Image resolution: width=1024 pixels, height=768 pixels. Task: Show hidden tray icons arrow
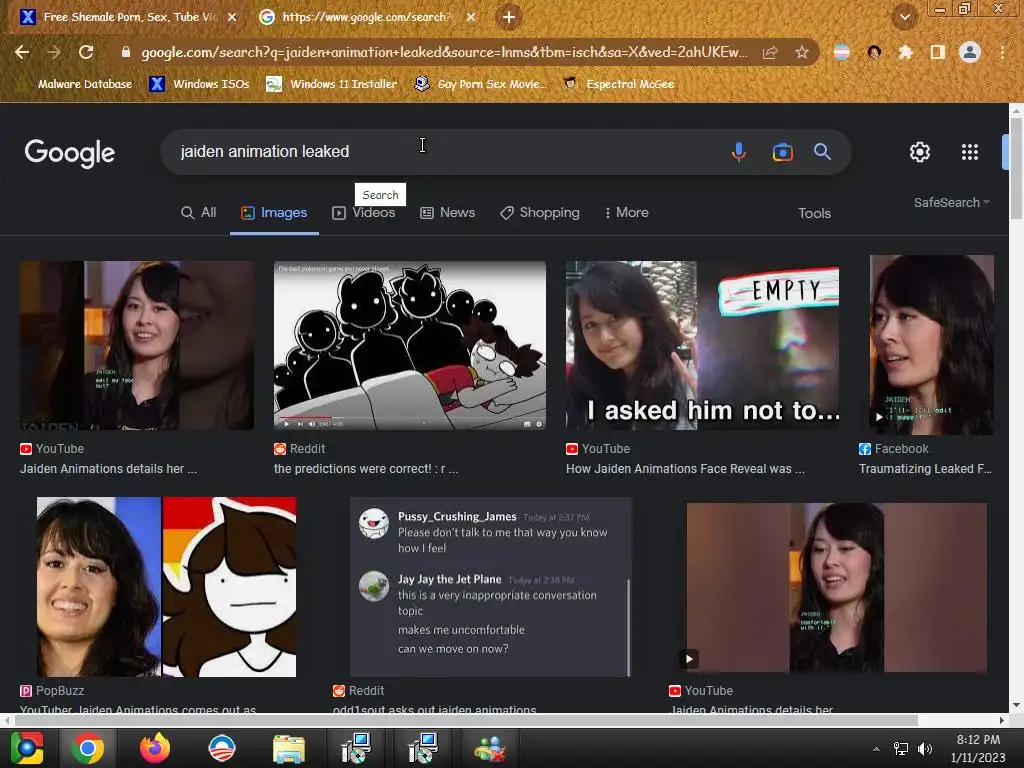(876, 749)
